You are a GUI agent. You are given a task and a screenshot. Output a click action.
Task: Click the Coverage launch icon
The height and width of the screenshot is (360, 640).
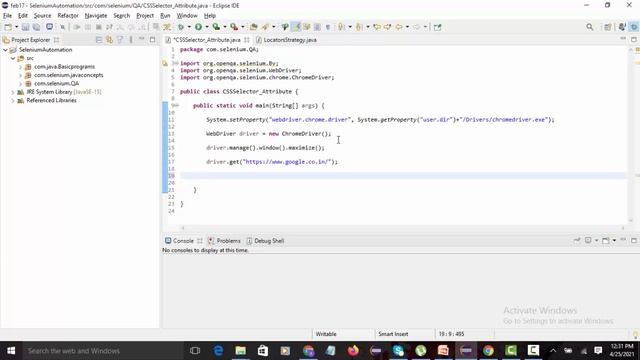(216, 27)
